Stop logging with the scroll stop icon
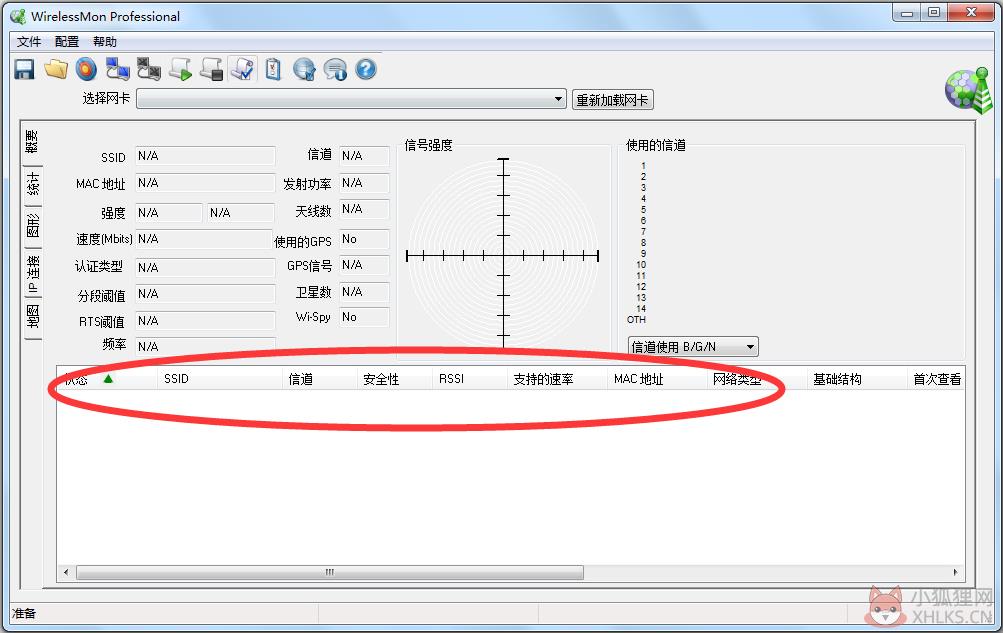 212,69
